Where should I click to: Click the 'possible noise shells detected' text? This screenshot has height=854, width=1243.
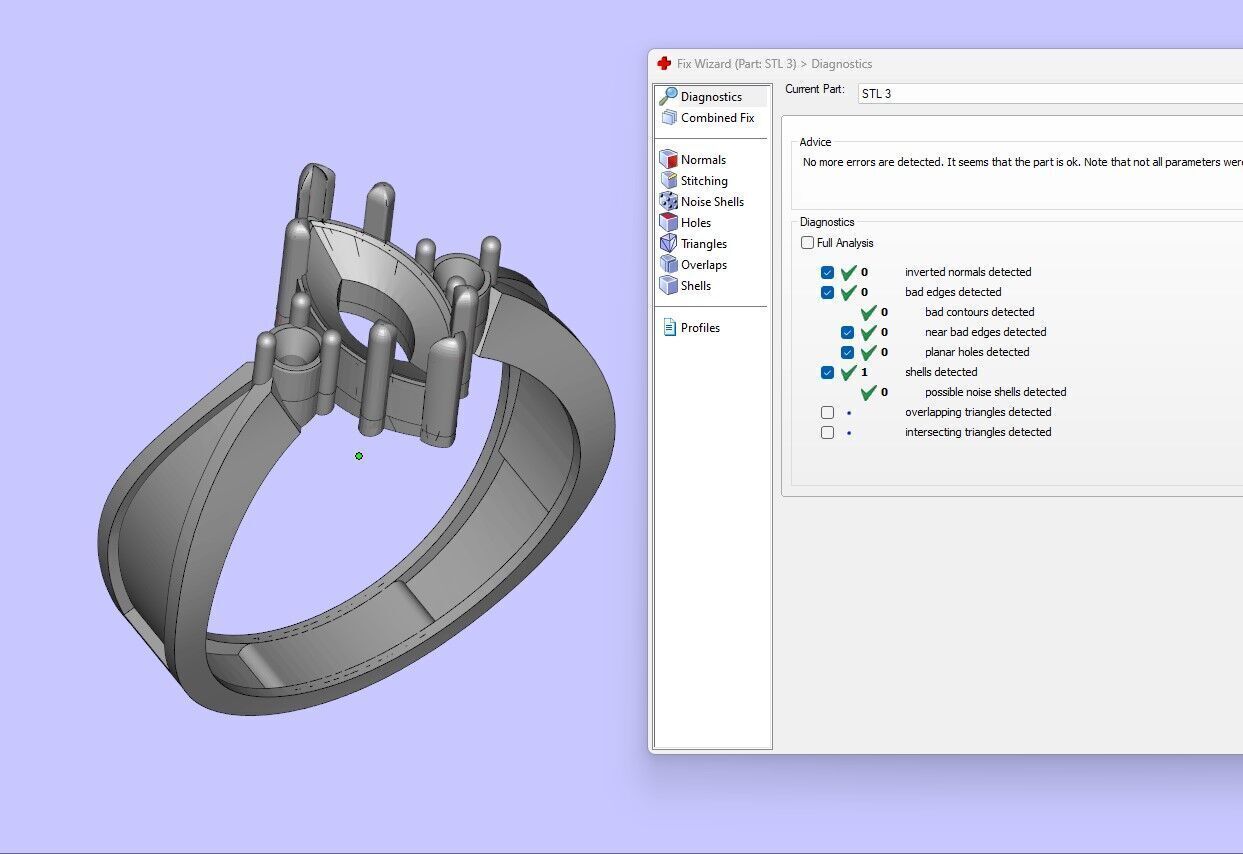(995, 392)
